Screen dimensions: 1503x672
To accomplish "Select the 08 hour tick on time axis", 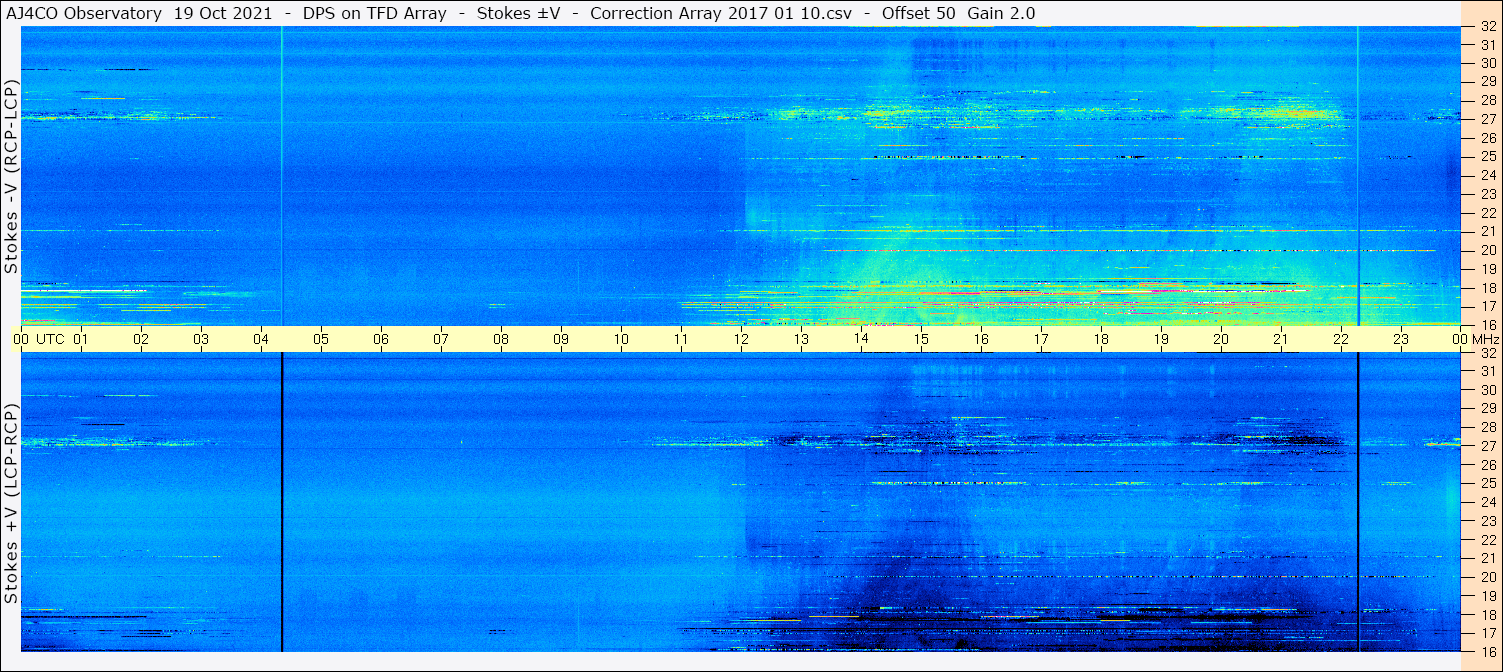I will 501,339.
